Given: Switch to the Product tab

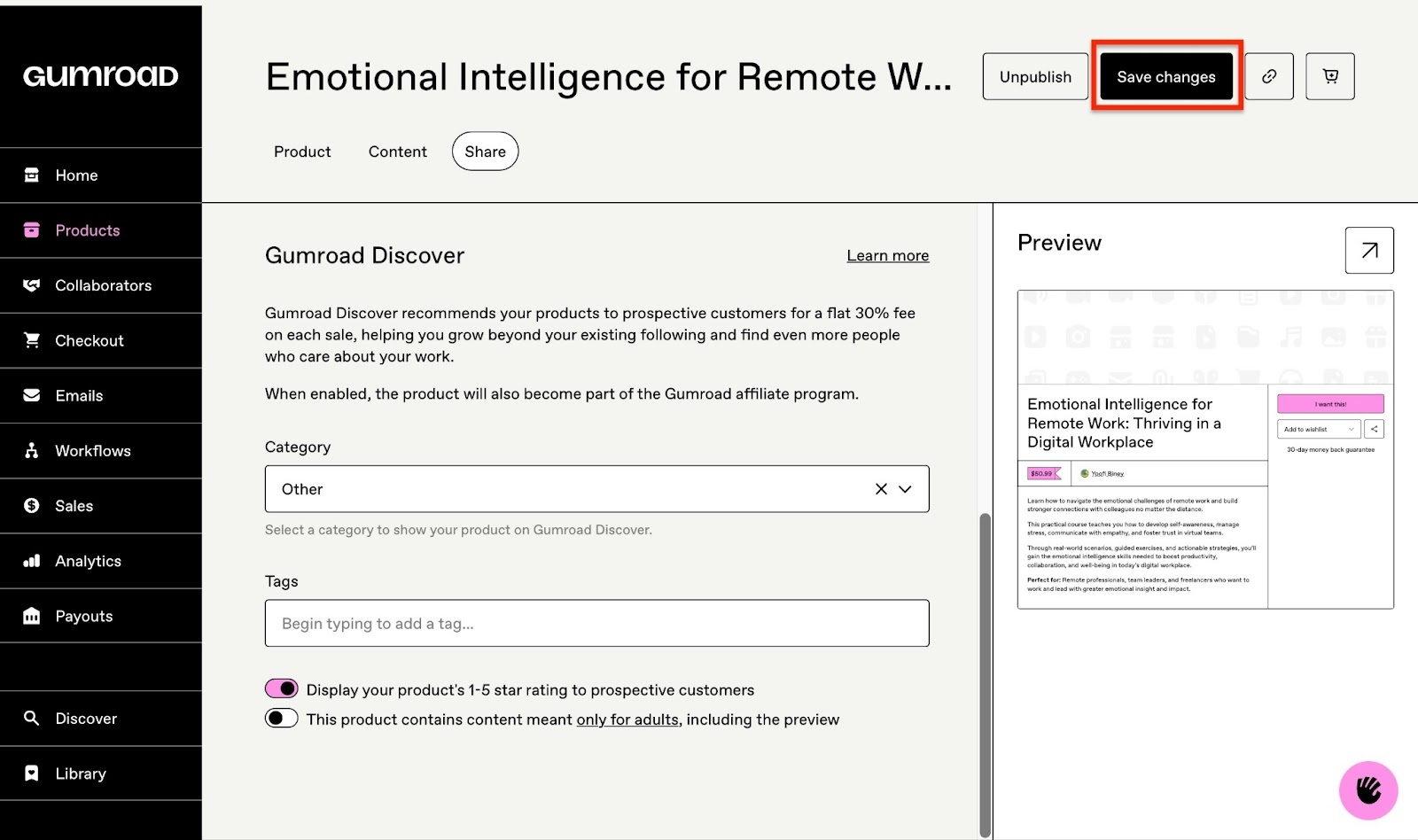Looking at the screenshot, I should 302,152.
